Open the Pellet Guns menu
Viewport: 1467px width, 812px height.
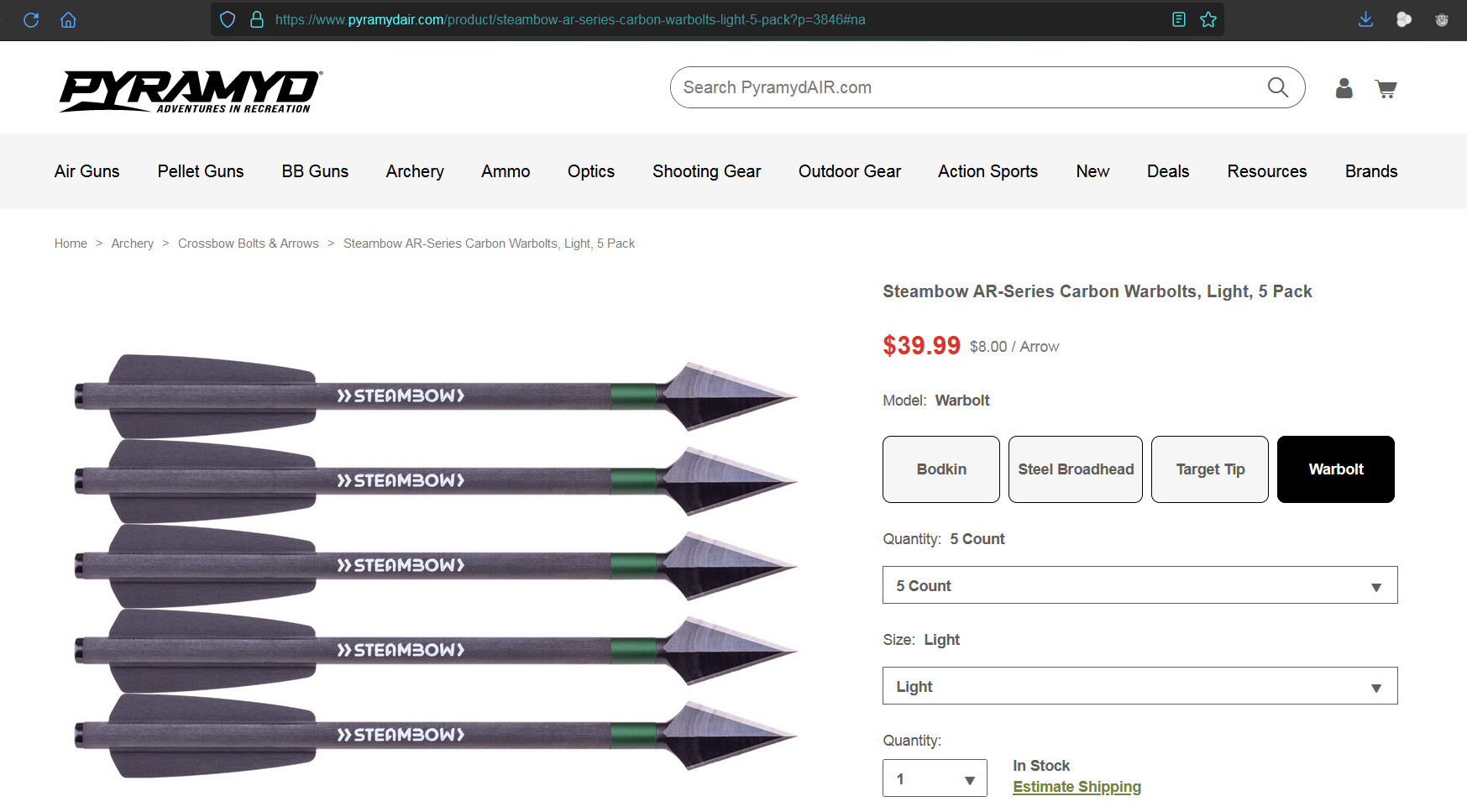click(x=201, y=171)
